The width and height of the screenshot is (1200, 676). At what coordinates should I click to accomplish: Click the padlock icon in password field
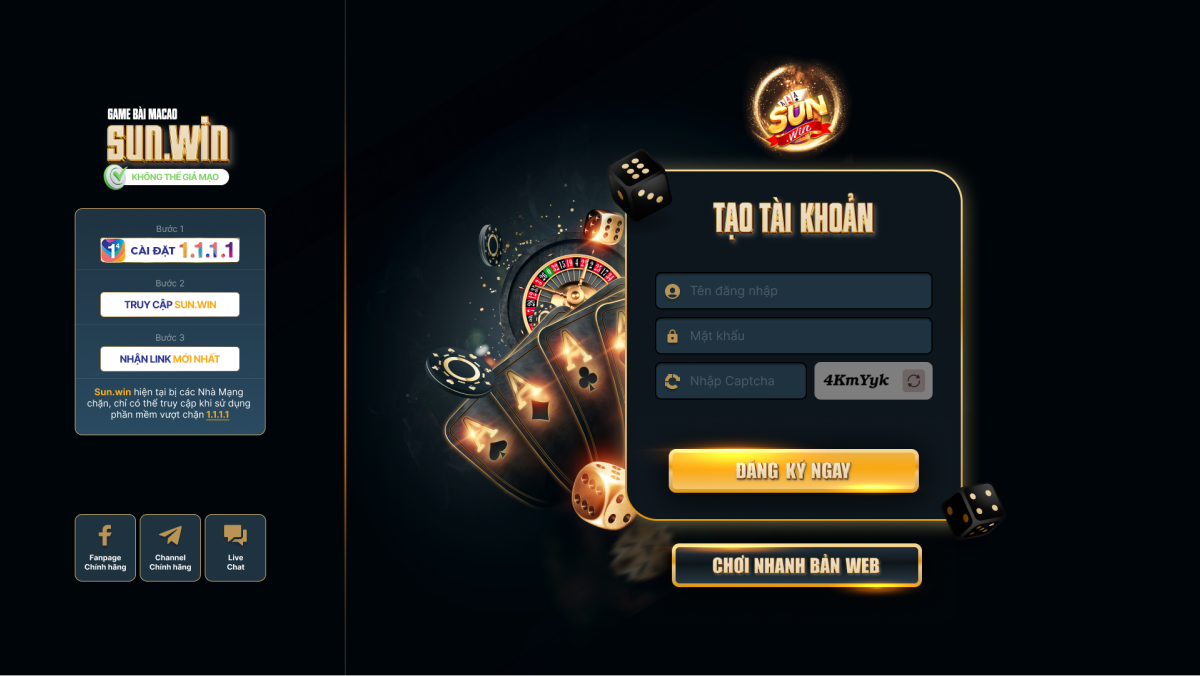click(672, 336)
